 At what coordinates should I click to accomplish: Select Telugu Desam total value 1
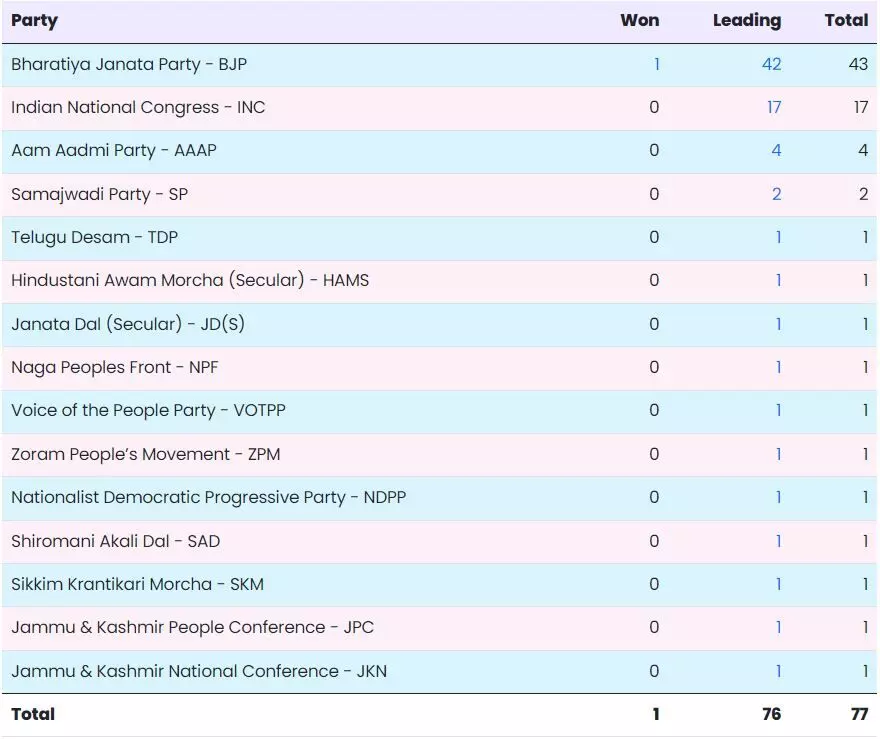(x=865, y=237)
